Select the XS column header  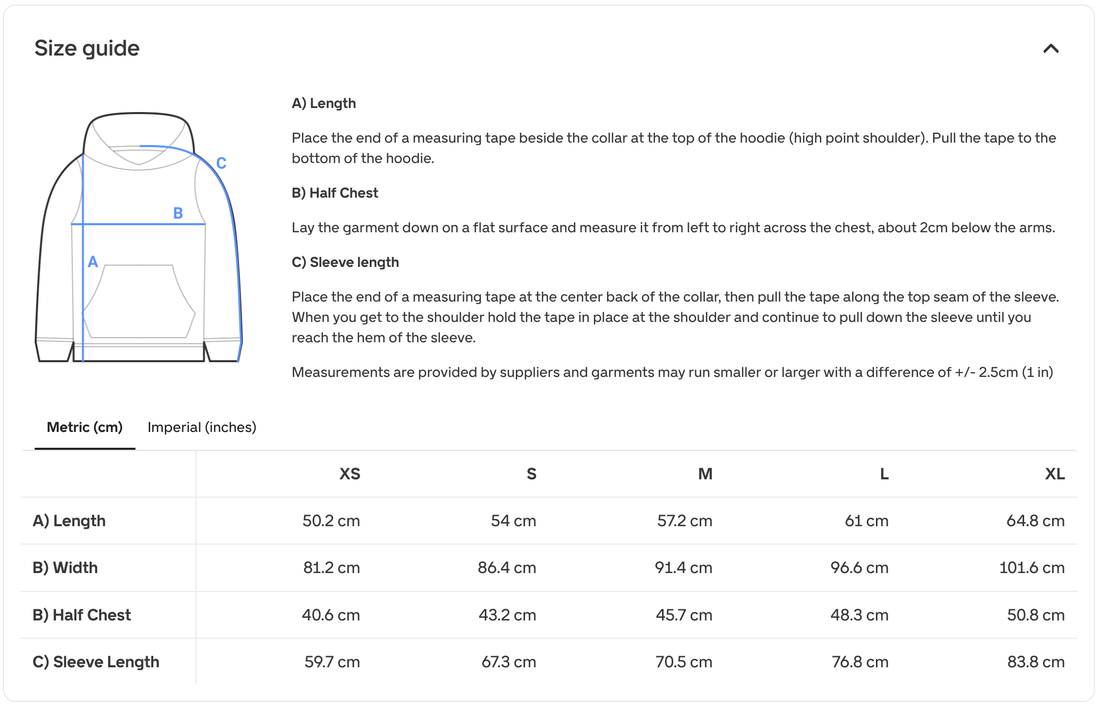coord(350,474)
